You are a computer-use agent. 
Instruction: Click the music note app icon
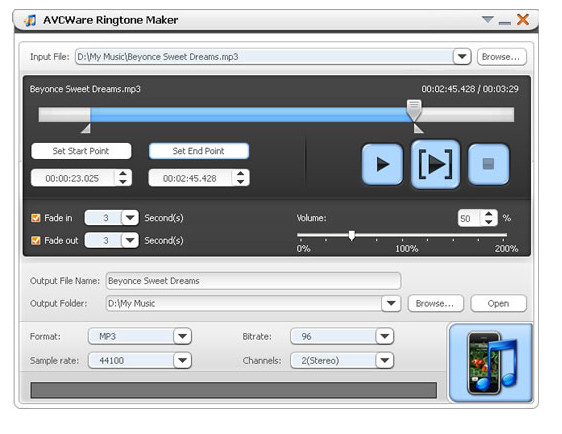click(x=30, y=20)
